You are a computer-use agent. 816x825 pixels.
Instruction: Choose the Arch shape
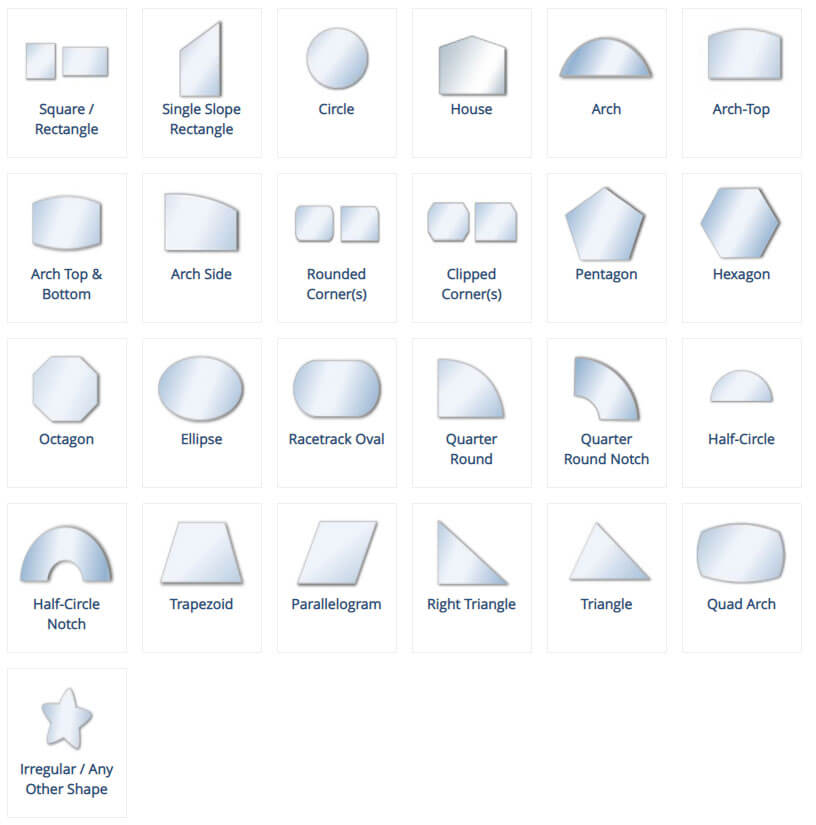pos(606,58)
